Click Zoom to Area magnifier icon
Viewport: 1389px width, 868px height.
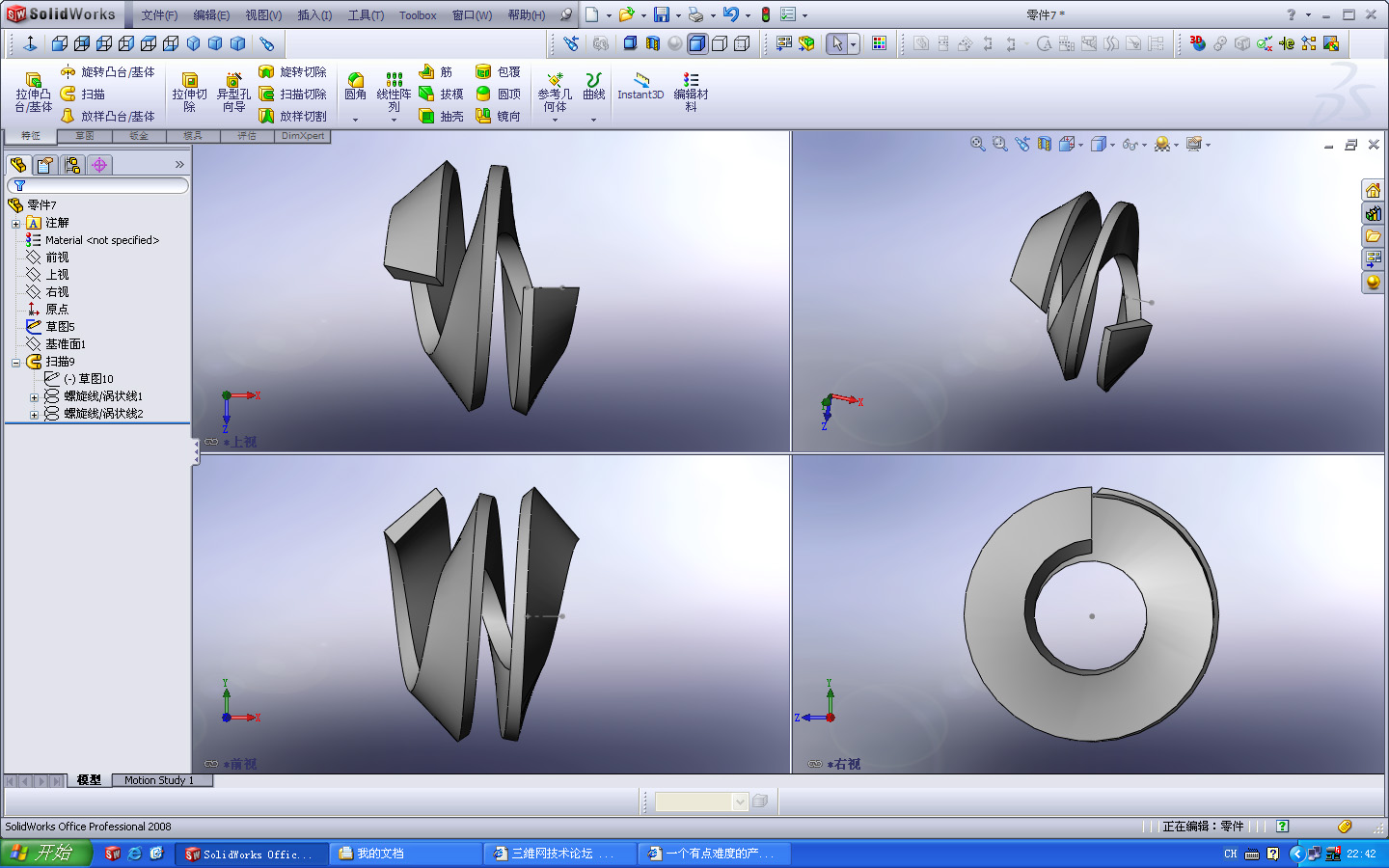tap(1000, 144)
